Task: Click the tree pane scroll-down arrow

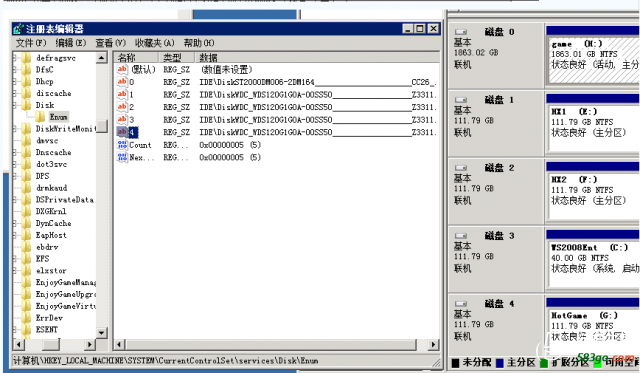Action: pos(102,333)
